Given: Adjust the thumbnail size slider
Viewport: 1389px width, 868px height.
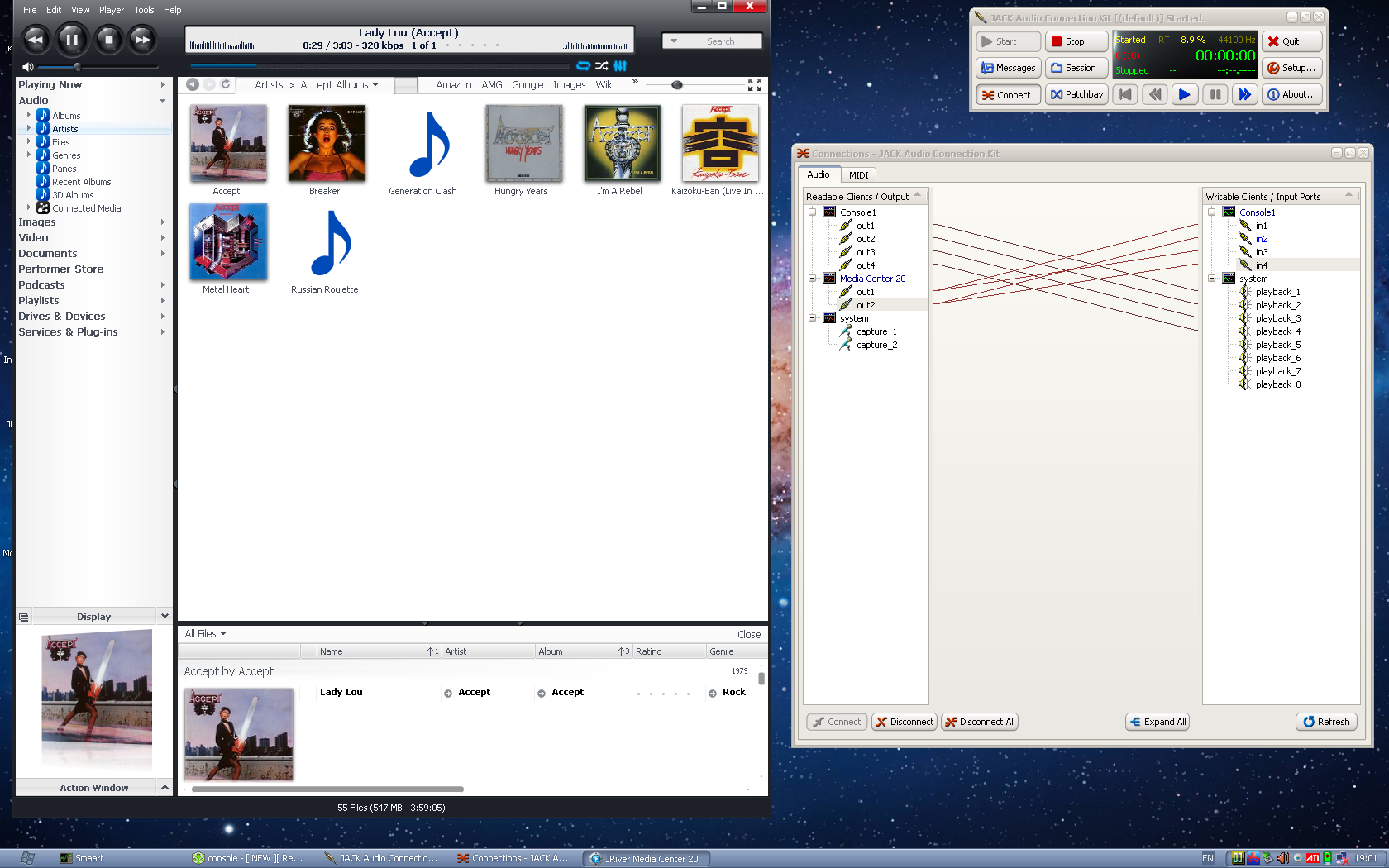Looking at the screenshot, I should point(677,84).
